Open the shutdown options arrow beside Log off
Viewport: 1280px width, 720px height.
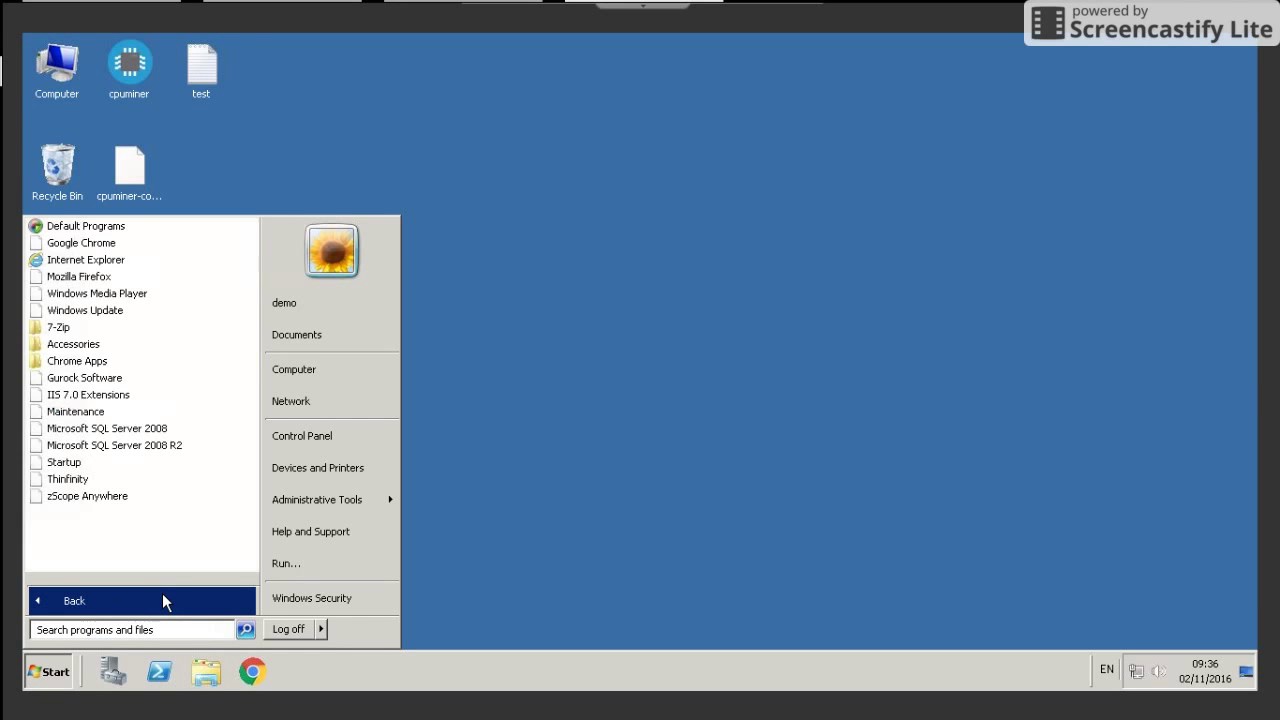(321, 629)
